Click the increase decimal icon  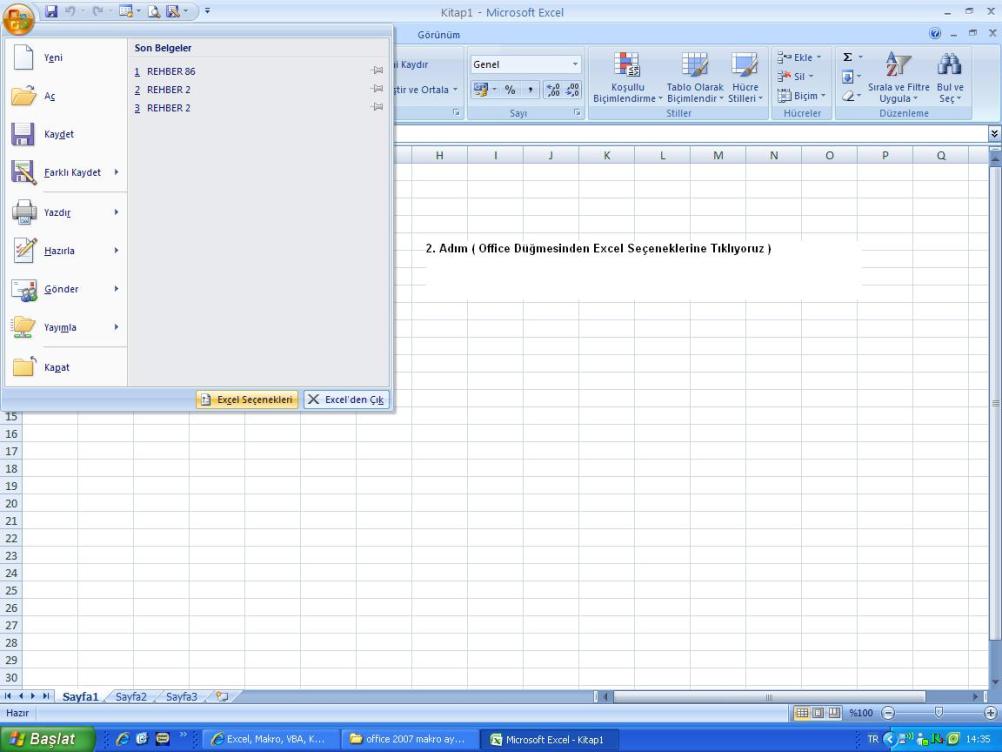tap(553, 90)
